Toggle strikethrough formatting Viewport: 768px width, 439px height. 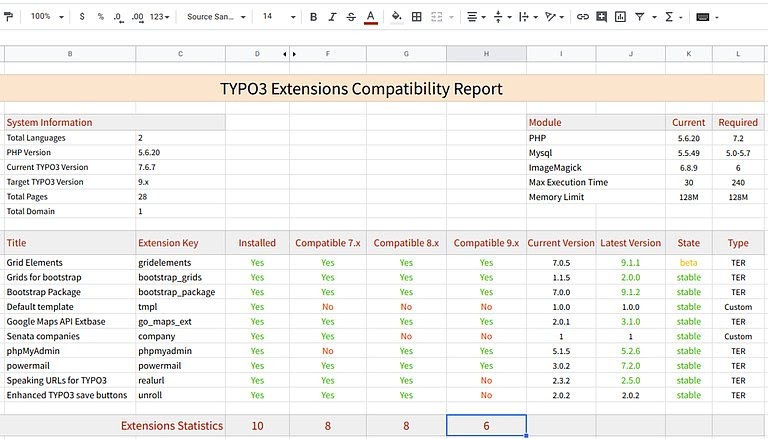[351, 17]
